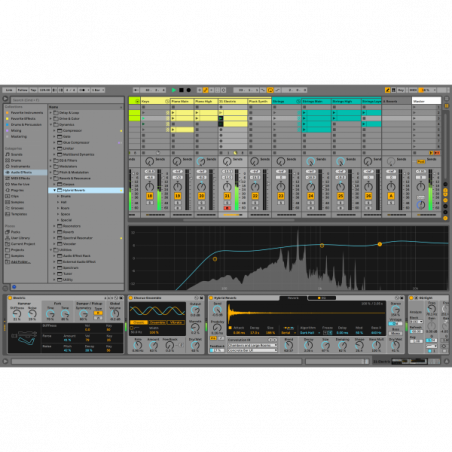This screenshot has width=452, height=452.
Task: Expand the Glue Compressor presets
Action: (x=54, y=143)
